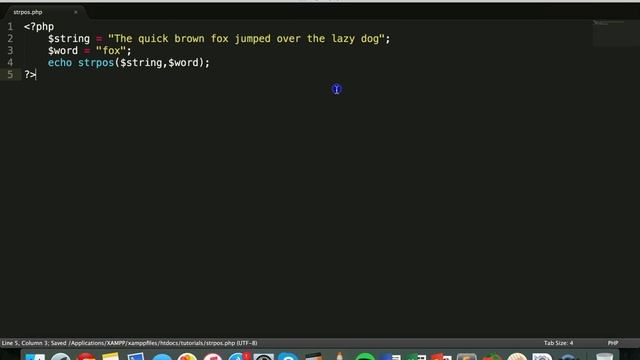Click line number 1 in the gutter
640x360 pixels.
coord(10,27)
